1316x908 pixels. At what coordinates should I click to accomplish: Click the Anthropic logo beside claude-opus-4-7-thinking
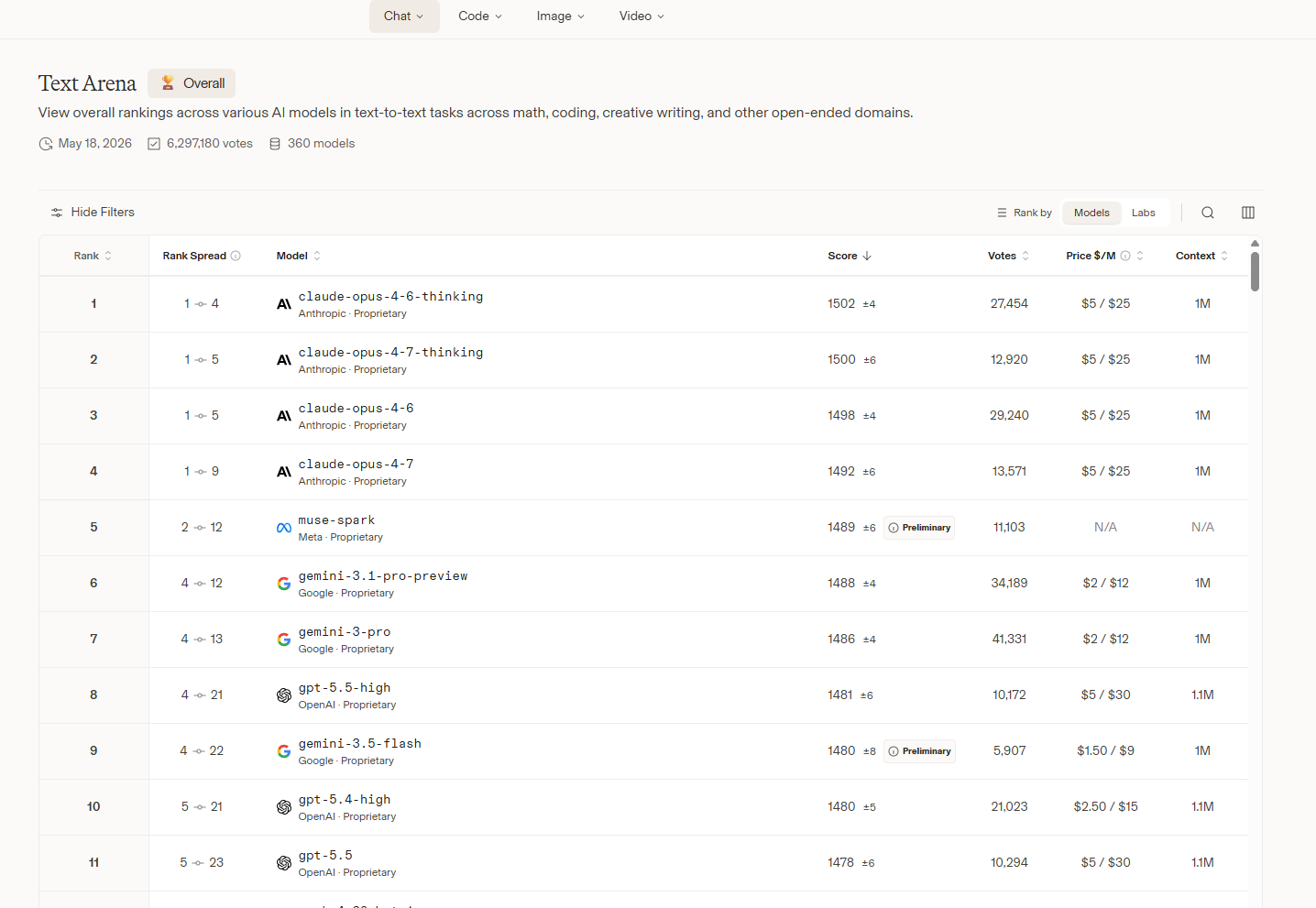pyautogui.click(x=284, y=360)
